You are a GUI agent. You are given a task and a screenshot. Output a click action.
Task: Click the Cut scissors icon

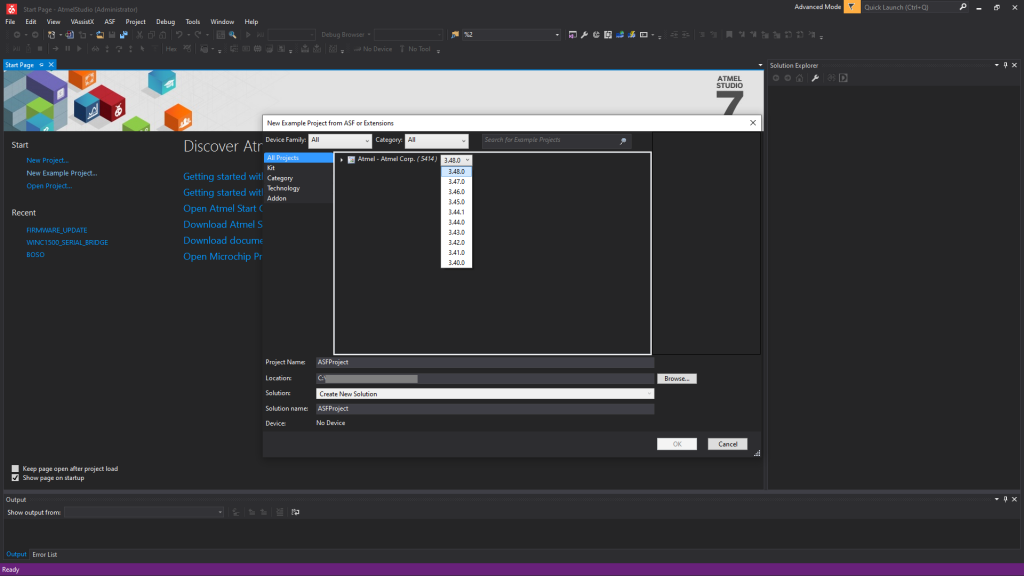point(139,35)
